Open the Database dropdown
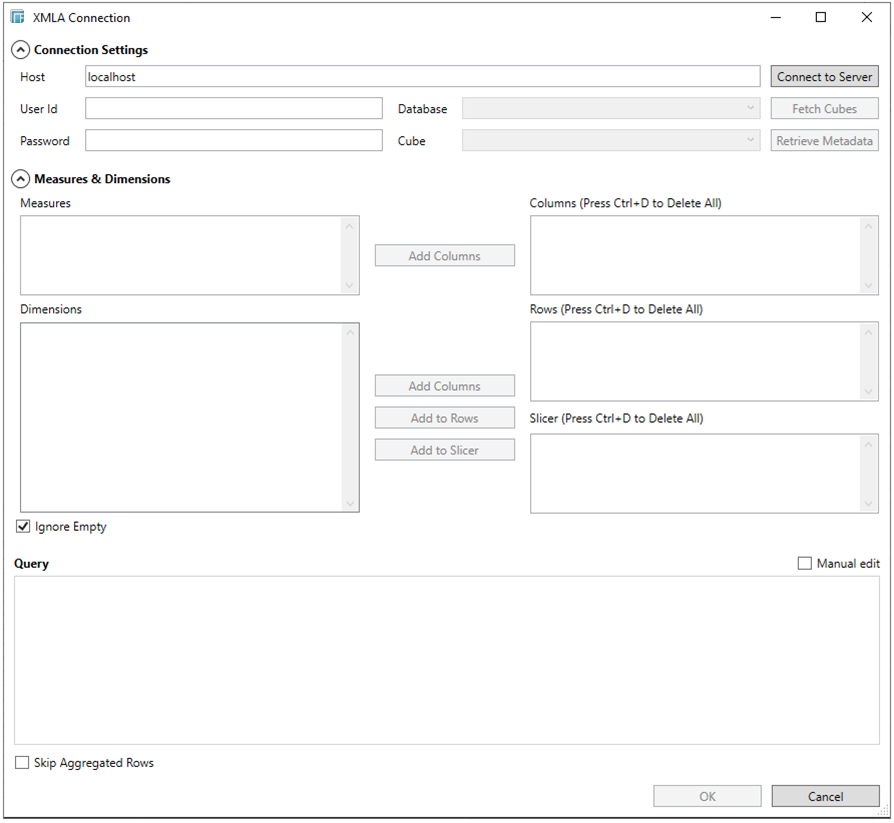Viewport: 894px width, 823px height. 610,109
